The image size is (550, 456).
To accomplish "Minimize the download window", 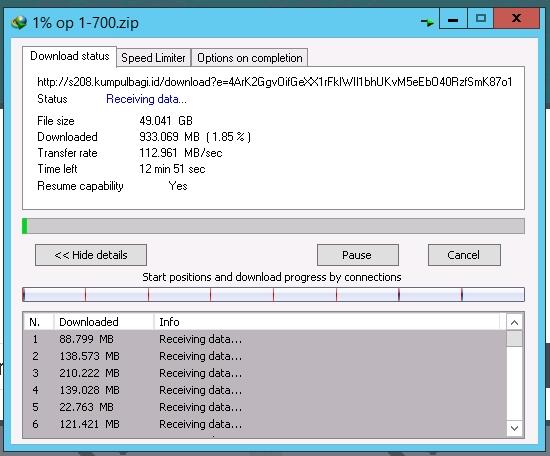I will [x=453, y=19].
